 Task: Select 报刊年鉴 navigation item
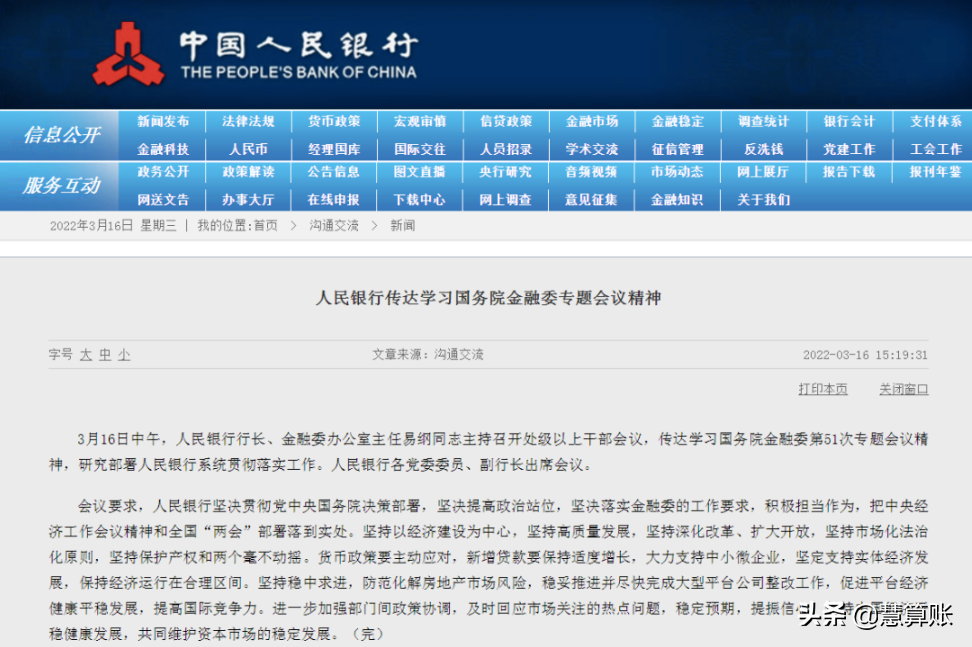(935, 172)
